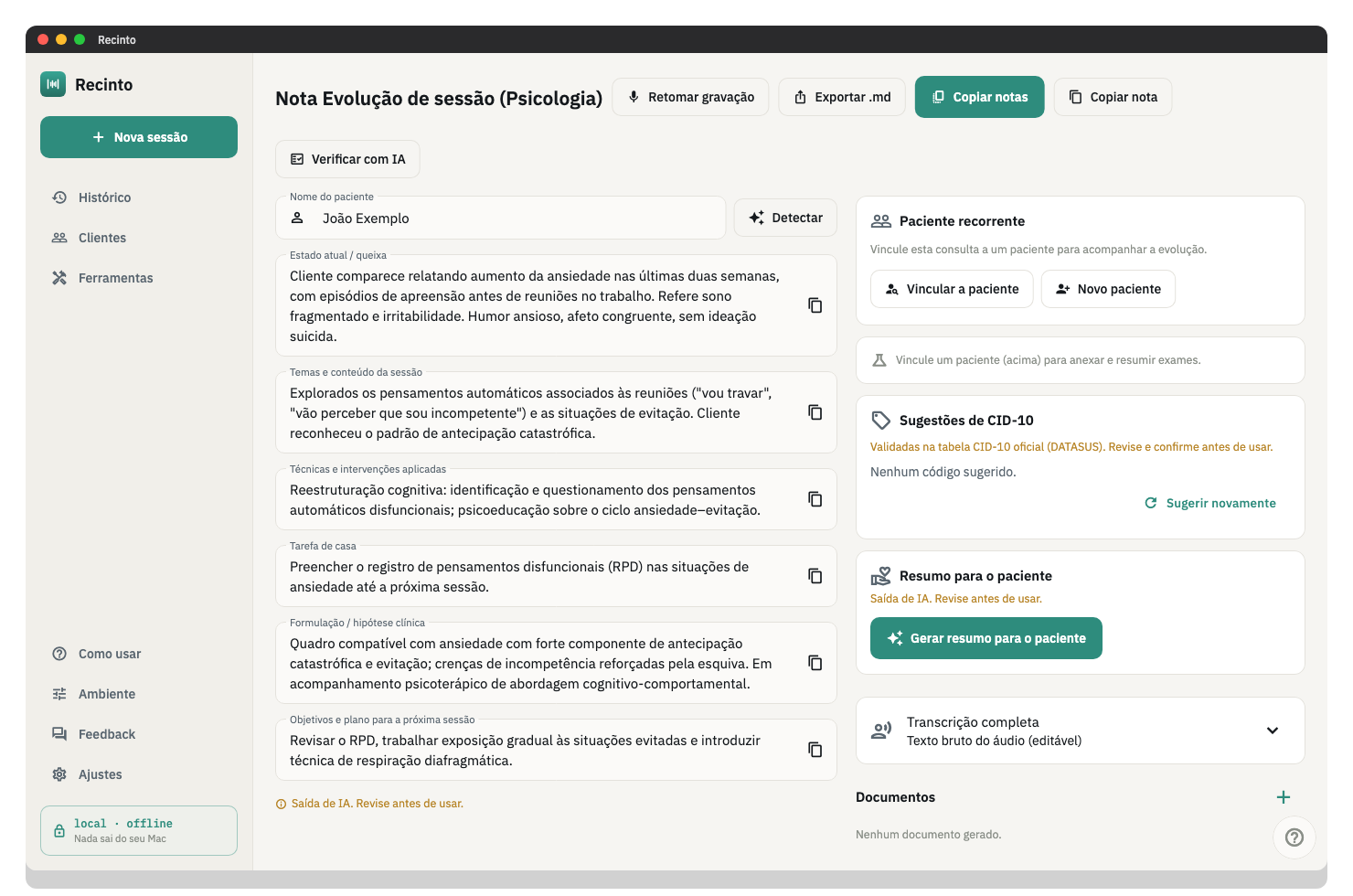The height and width of the screenshot is (896, 1353).
Task: Click the 'Documentos' heading
Action: 895,797
